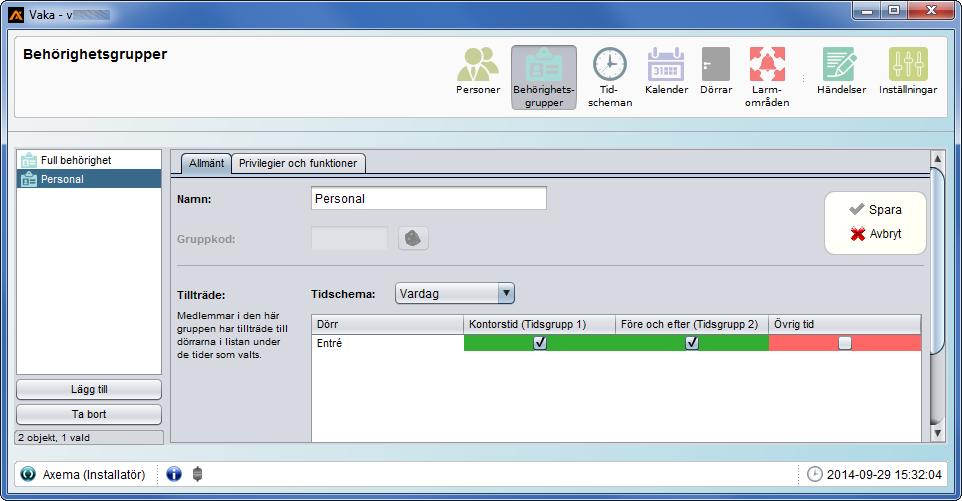The width and height of the screenshot is (962, 501).
Task: Open Larmområden alarm icon
Action: click(x=767, y=77)
